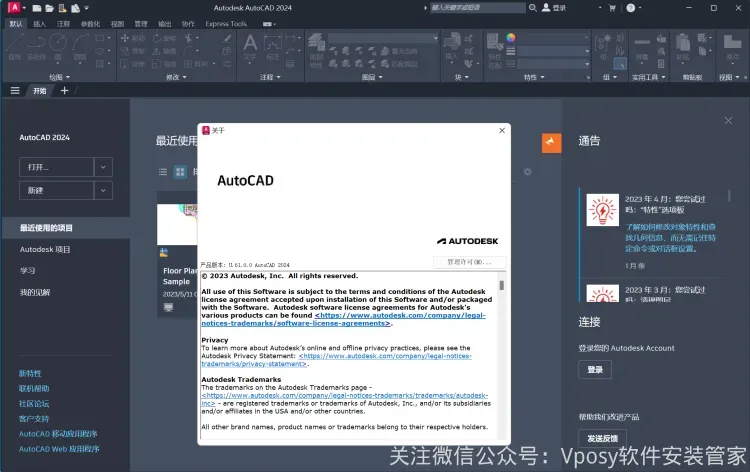
Task: Select the Text (文字) tool
Action: coord(250,47)
